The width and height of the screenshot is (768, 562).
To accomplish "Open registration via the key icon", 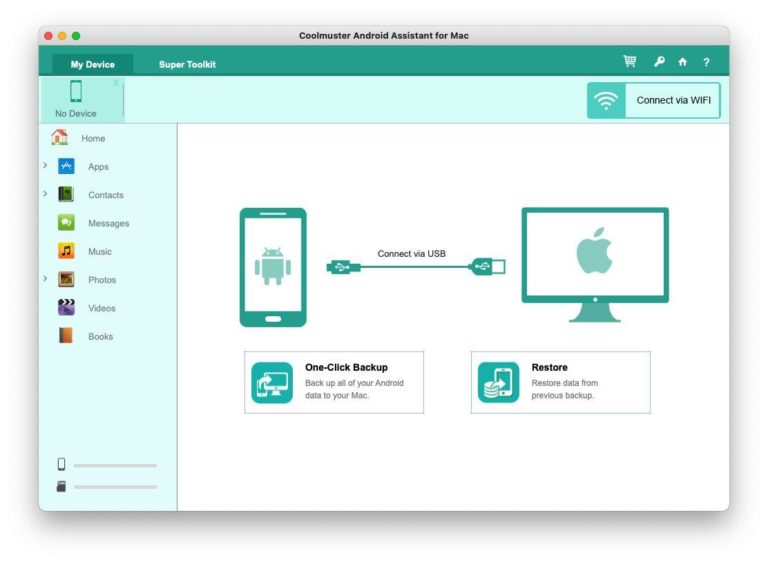I will [x=659, y=62].
